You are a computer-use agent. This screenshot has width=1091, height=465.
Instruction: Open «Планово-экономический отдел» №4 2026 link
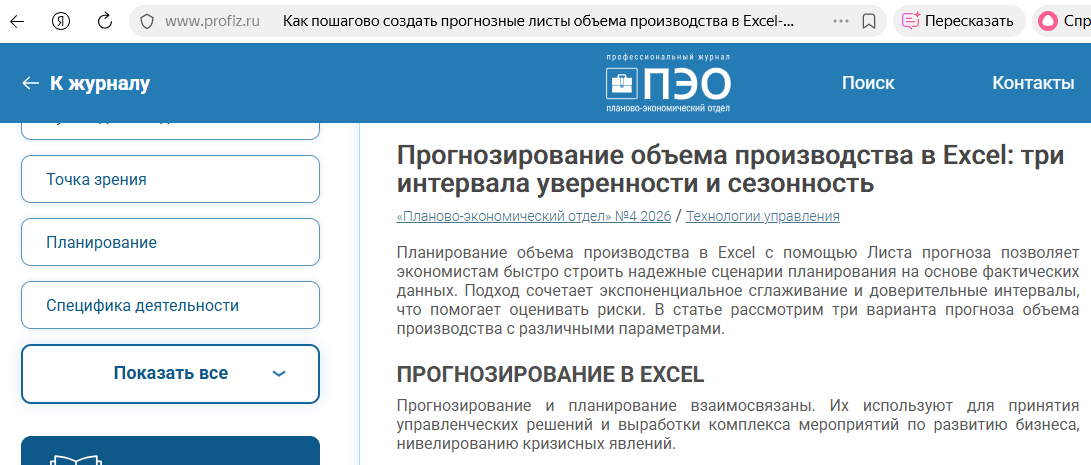[534, 216]
